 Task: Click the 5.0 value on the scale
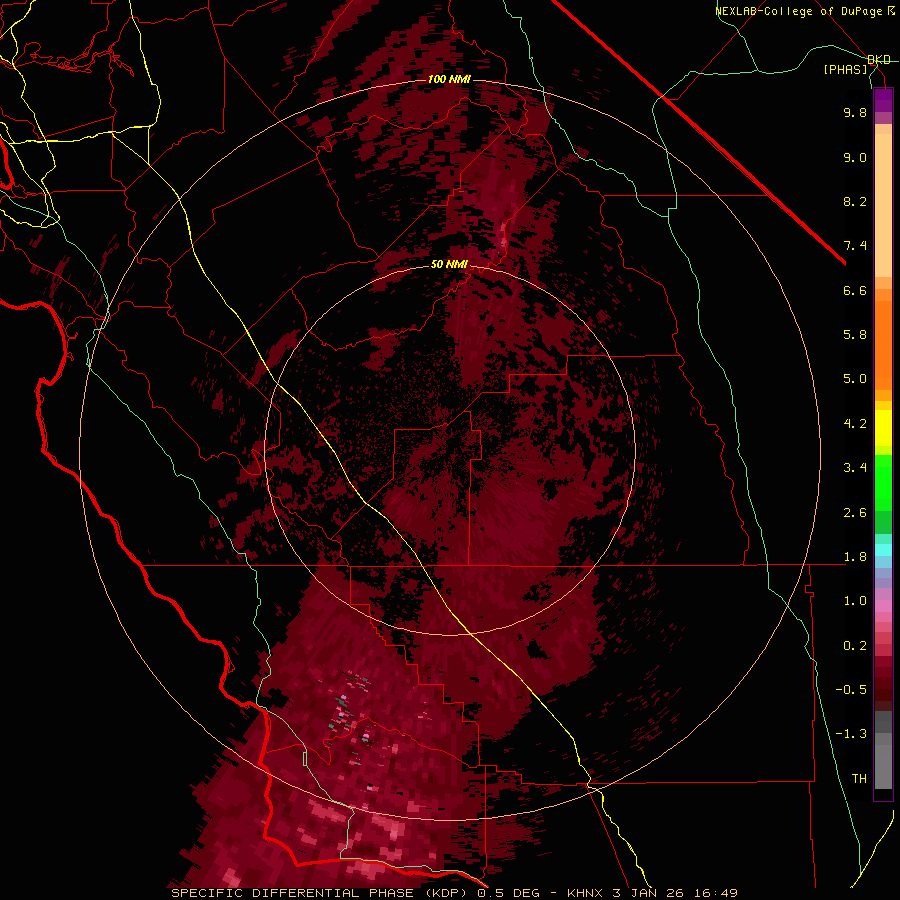tap(855, 379)
